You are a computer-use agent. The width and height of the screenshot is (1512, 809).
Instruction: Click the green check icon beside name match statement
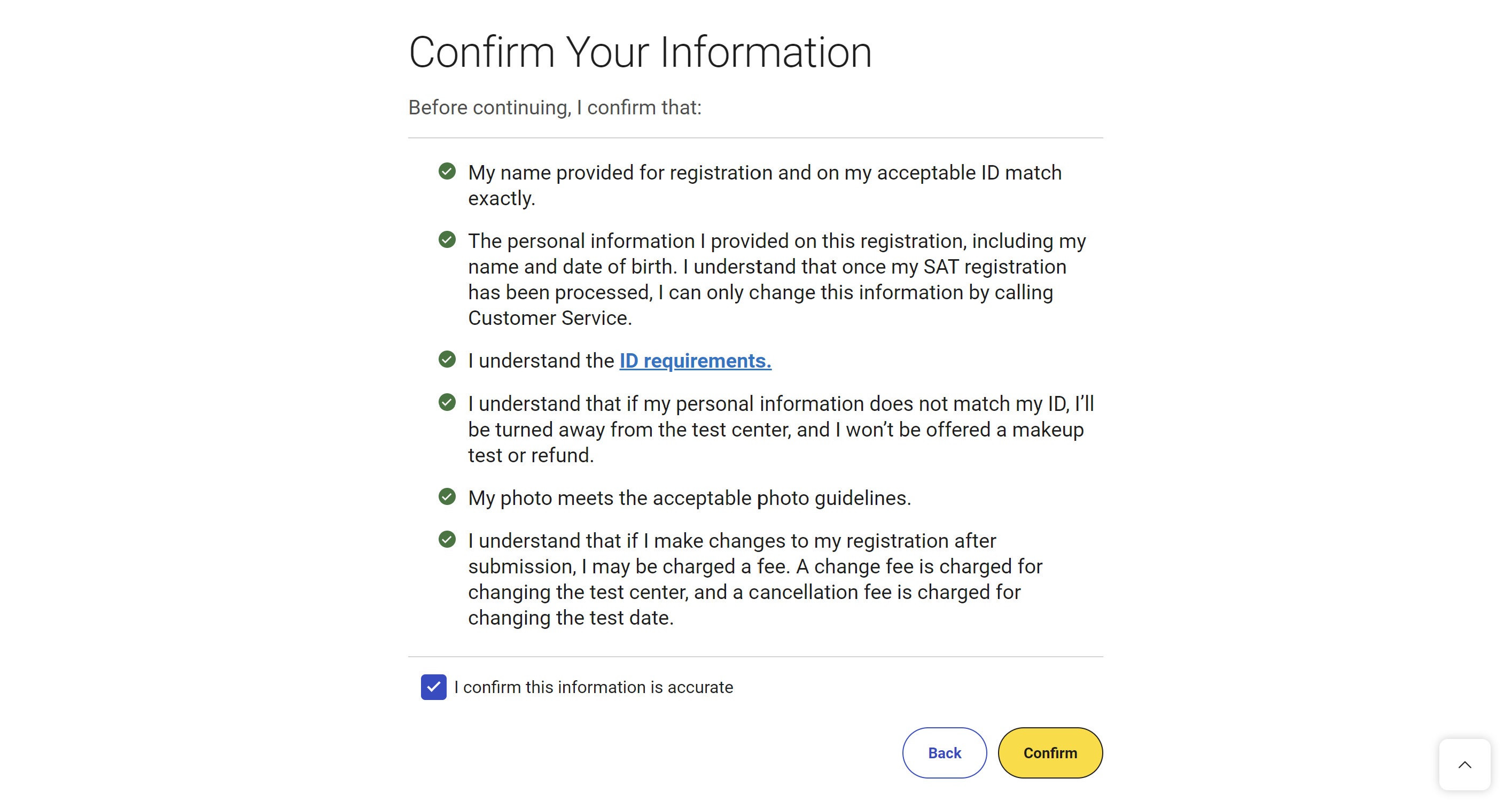[447, 171]
